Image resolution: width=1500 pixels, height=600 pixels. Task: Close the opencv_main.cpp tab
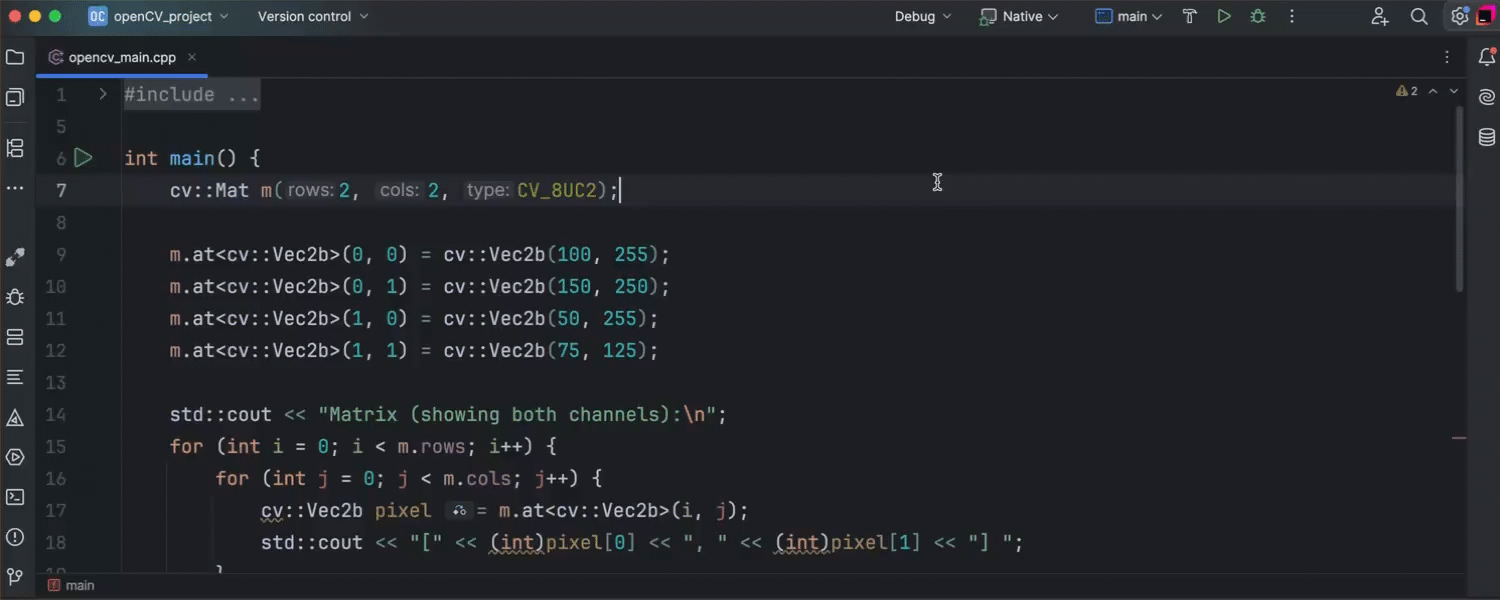pyautogui.click(x=192, y=58)
